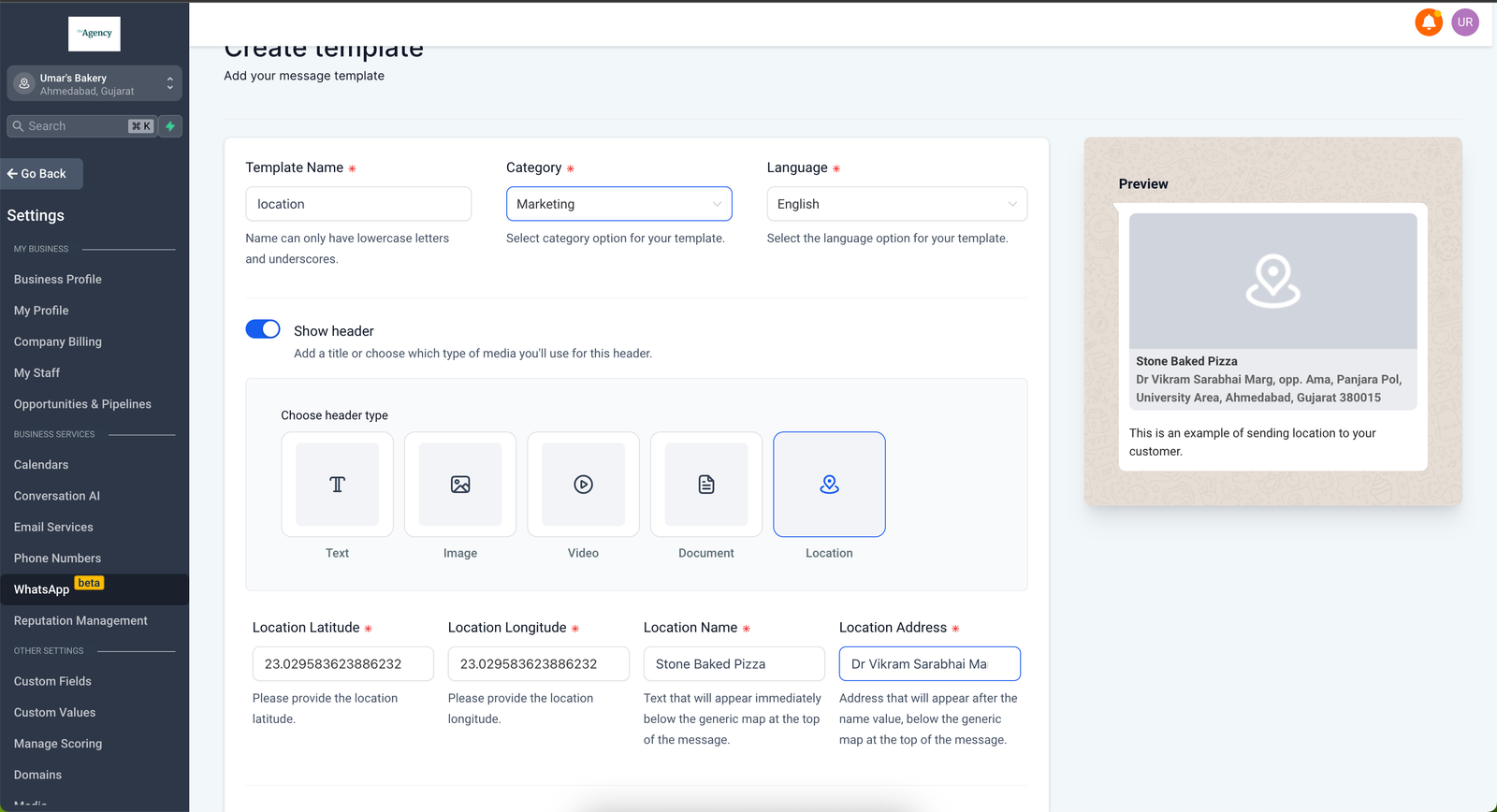Open the Category dropdown
The height and width of the screenshot is (812, 1497).
[x=618, y=204]
